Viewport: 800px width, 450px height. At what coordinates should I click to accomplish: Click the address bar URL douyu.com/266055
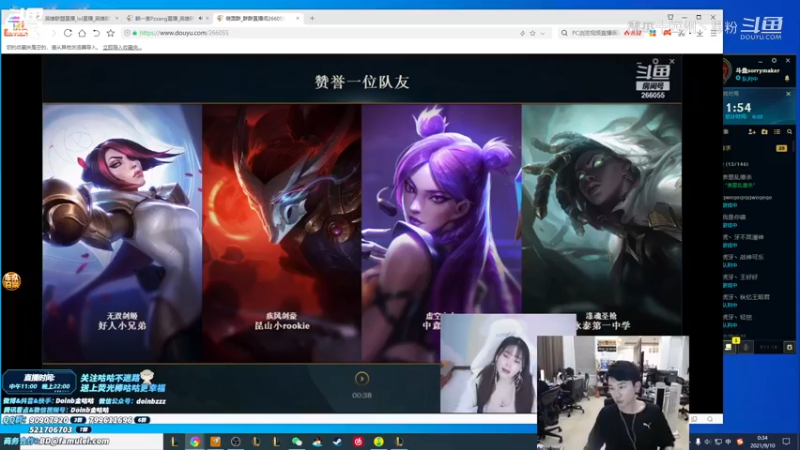184,33
